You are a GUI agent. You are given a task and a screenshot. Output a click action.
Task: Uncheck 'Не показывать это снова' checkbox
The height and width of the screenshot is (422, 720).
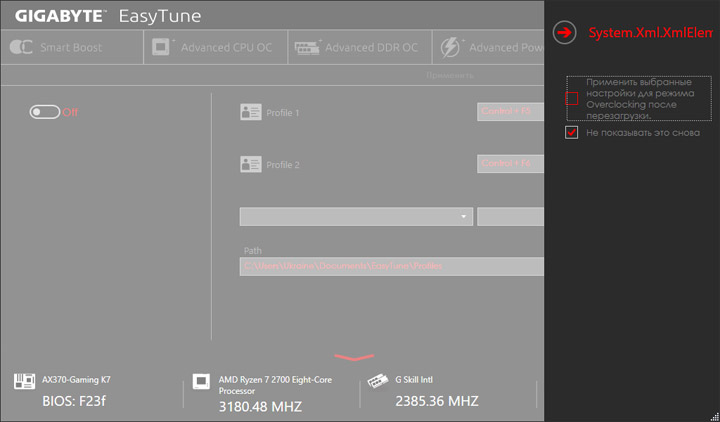click(x=572, y=133)
